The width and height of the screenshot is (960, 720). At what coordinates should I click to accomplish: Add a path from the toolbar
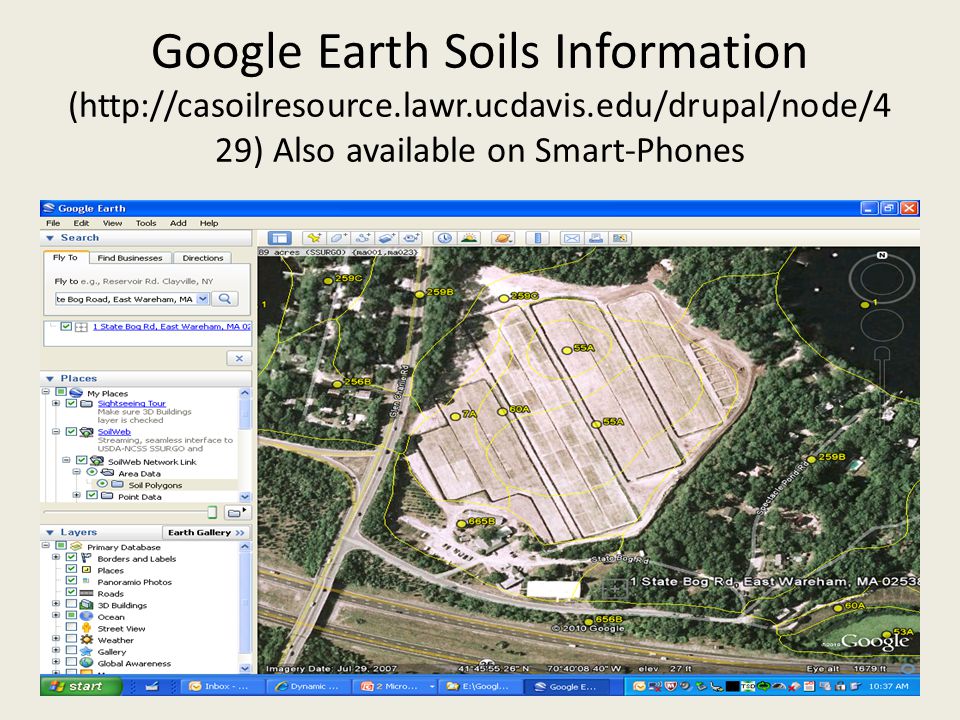tap(363, 238)
